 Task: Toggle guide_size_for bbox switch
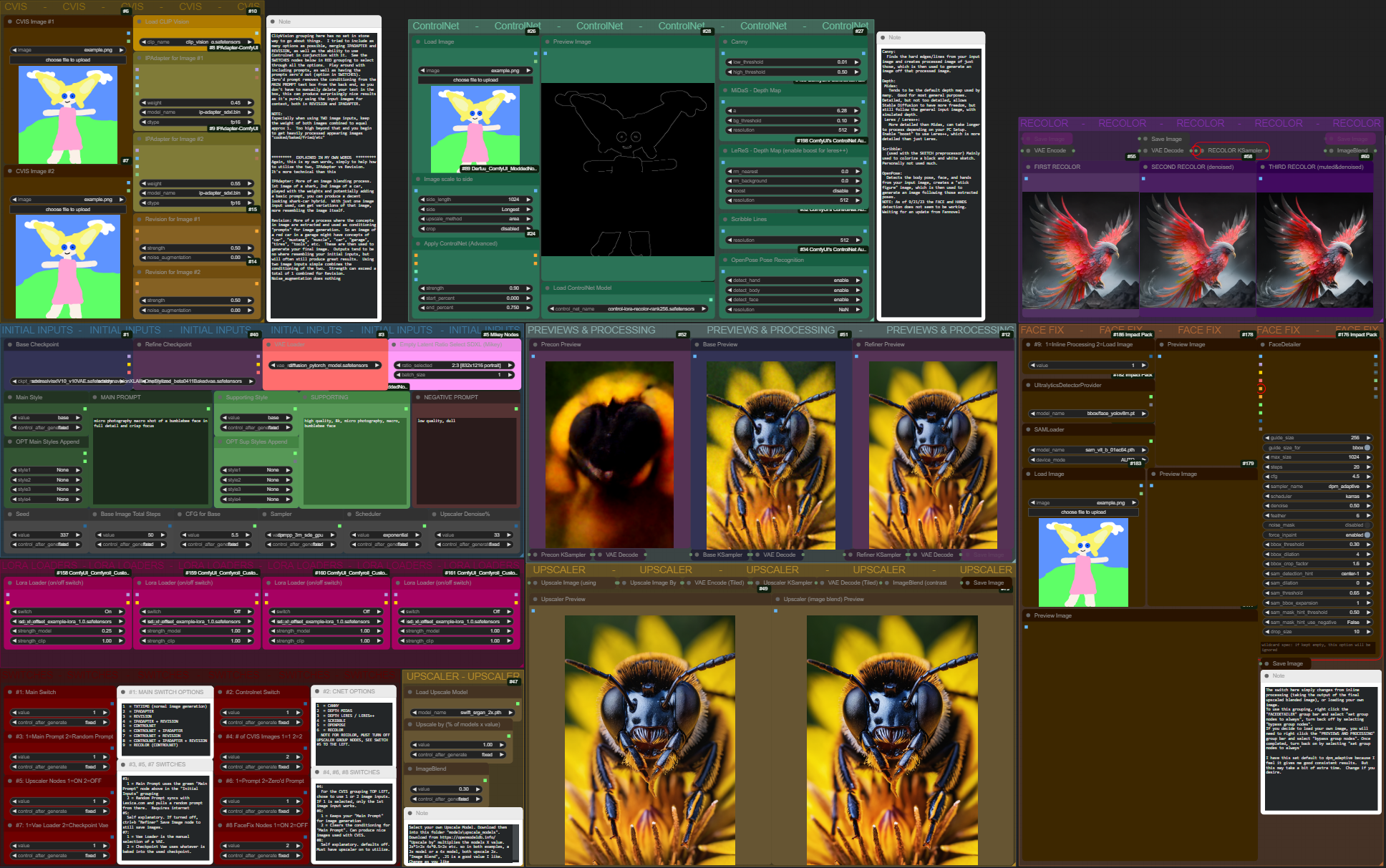[x=1367, y=447]
